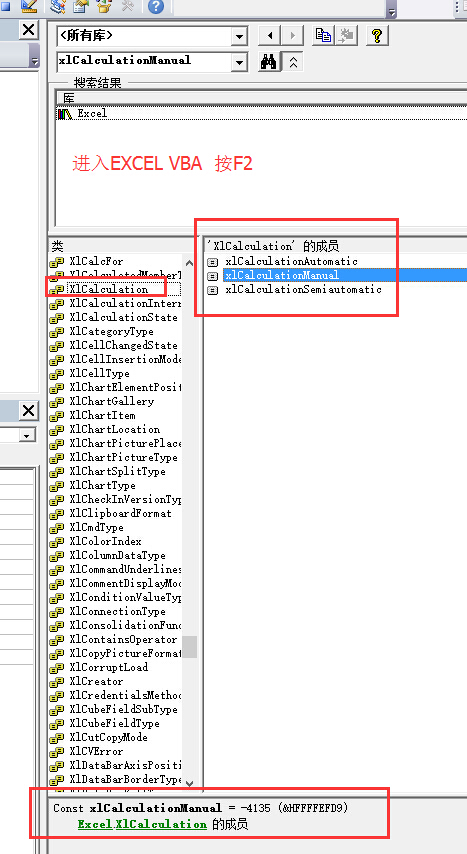Image resolution: width=467 pixels, height=854 pixels.
Task: Close the upper left project pane
Action: coord(29,29)
